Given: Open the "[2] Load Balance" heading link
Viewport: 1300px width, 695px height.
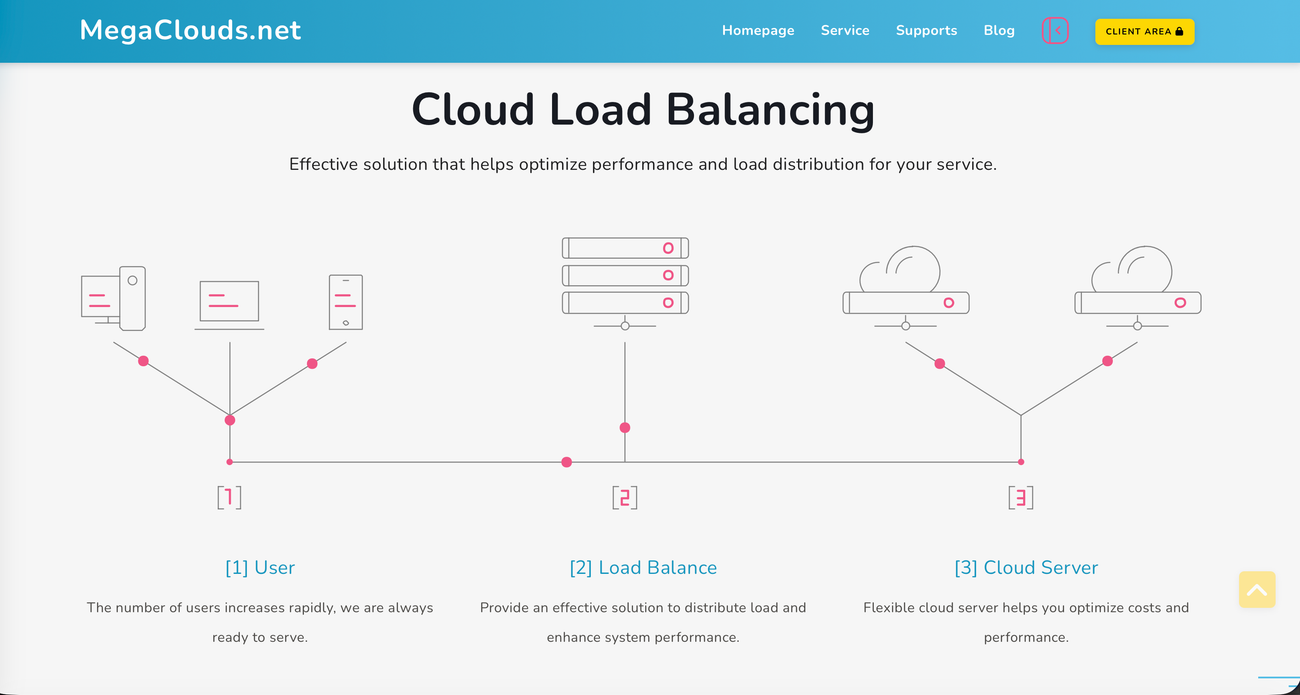Looking at the screenshot, I should pyautogui.click(x=643, y=568).
